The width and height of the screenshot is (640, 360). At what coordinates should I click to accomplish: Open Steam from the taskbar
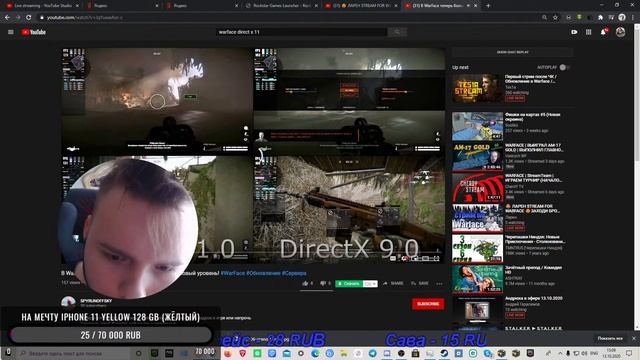click(444, 353)
